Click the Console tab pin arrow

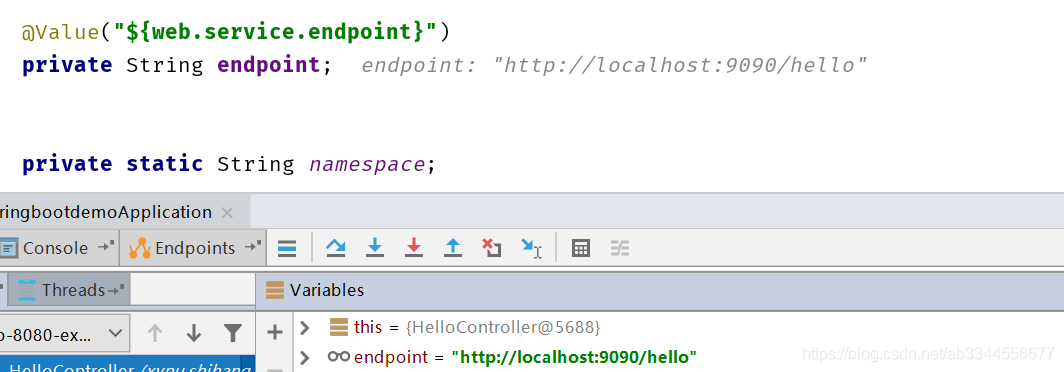[106, 247]
